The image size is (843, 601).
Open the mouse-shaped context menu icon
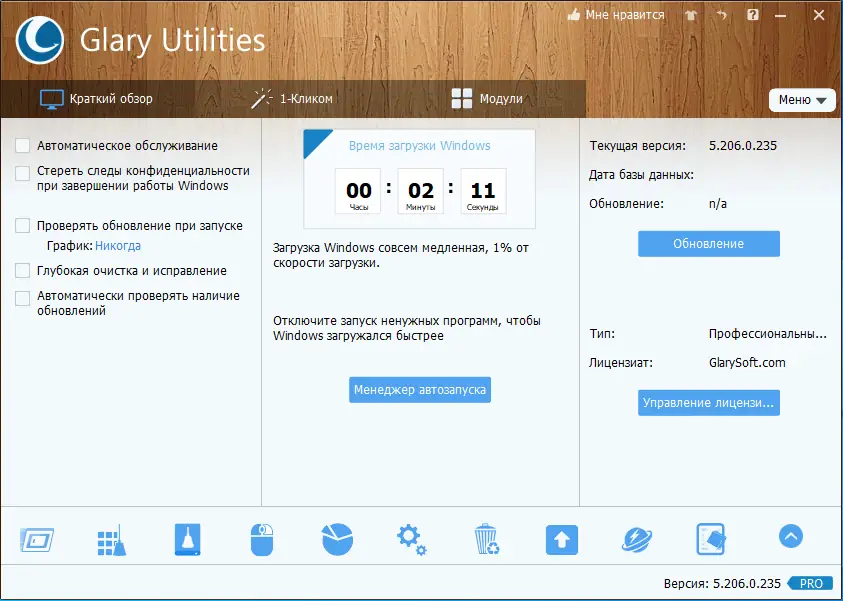tap(262, 540)
